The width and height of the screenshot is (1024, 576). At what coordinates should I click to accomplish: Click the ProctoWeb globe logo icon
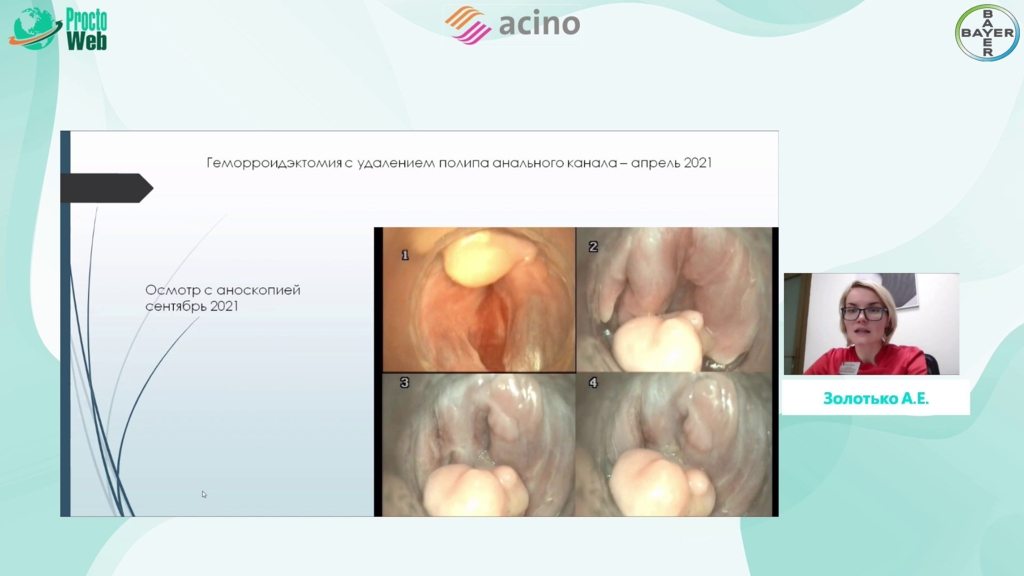(x=34, y=28)
